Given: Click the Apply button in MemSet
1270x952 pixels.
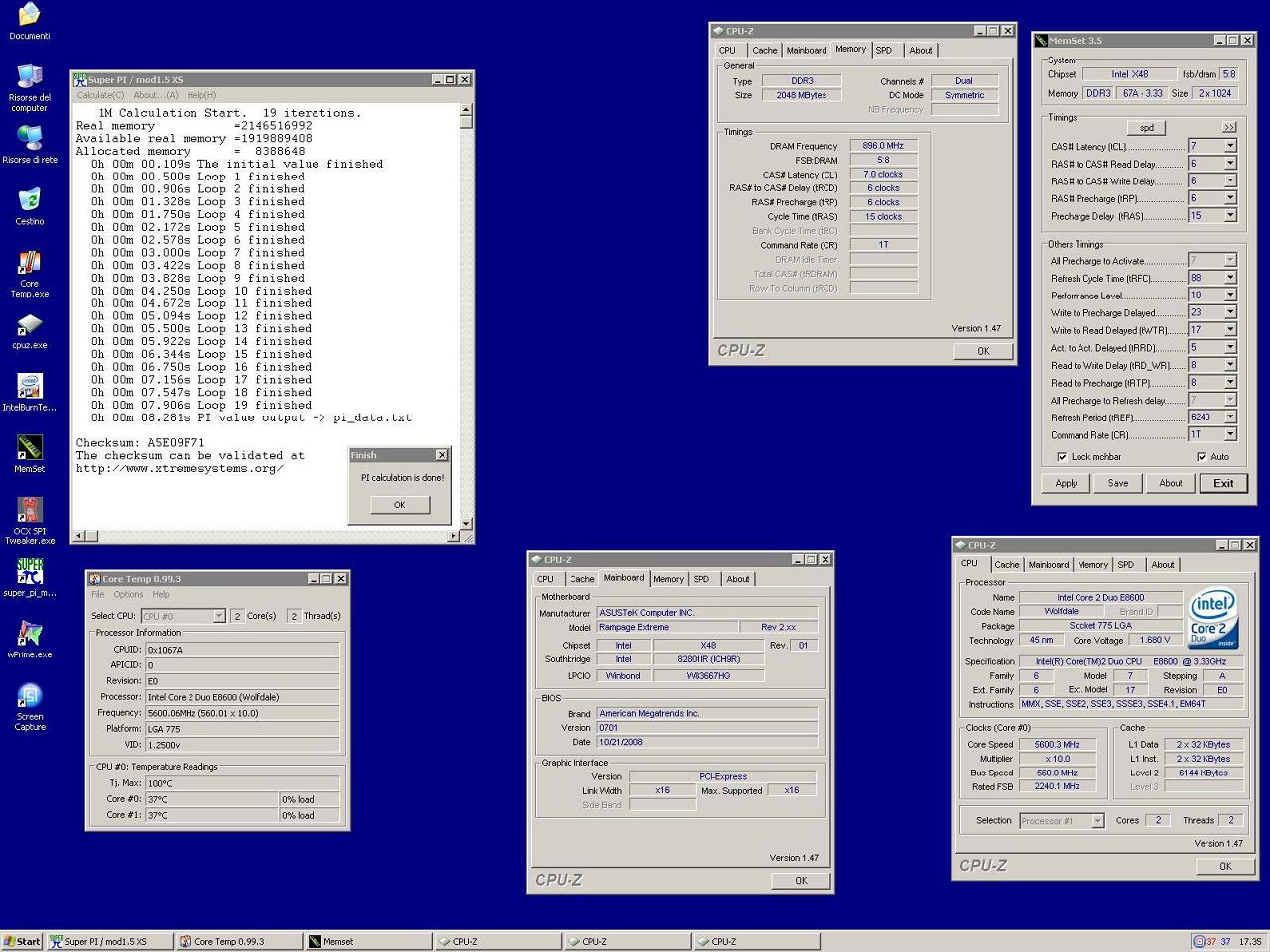Looking at the screenshot, I should 1066,483.
